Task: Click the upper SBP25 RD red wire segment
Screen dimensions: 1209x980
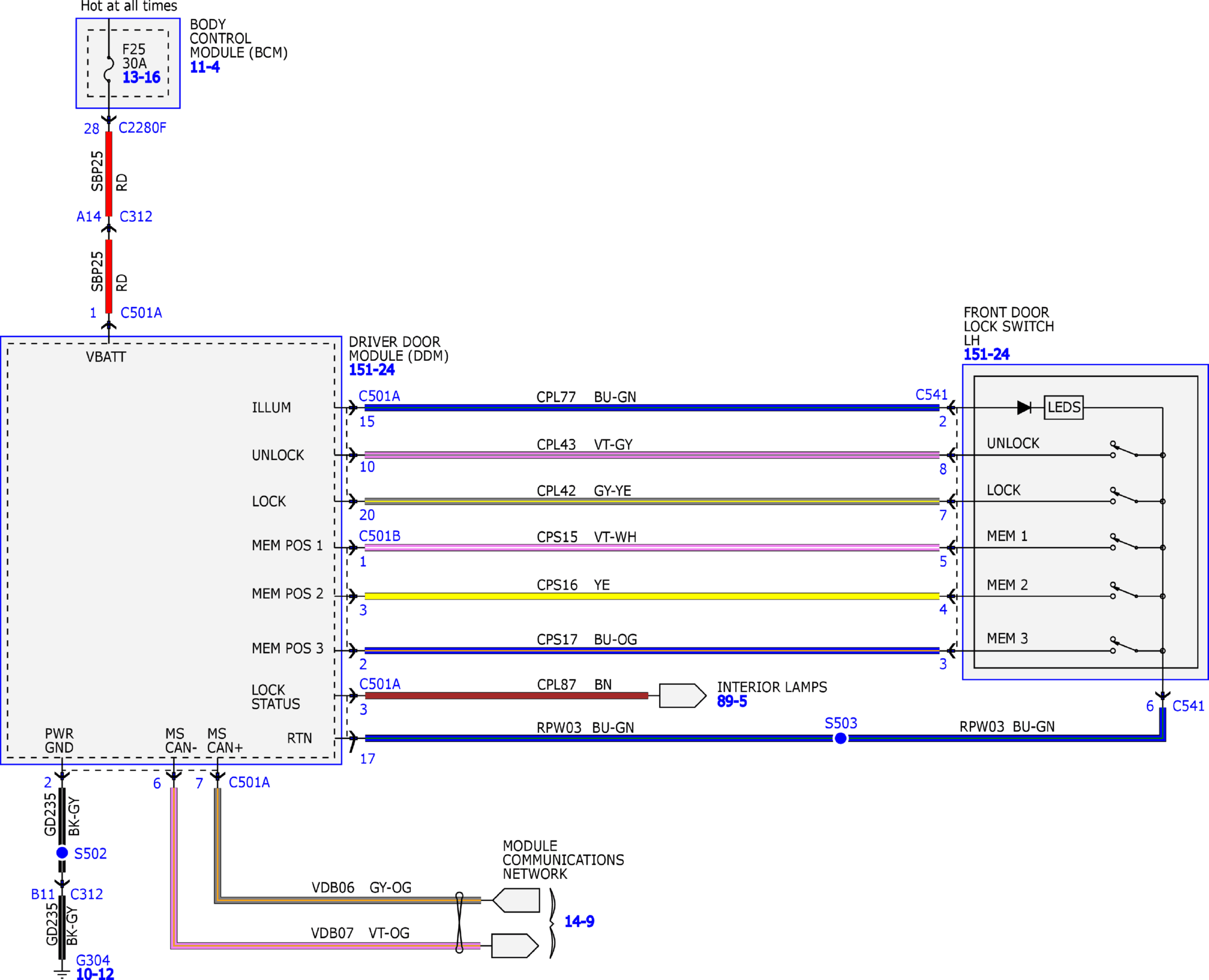Action: pyautogui.click(x=108, y=174)
